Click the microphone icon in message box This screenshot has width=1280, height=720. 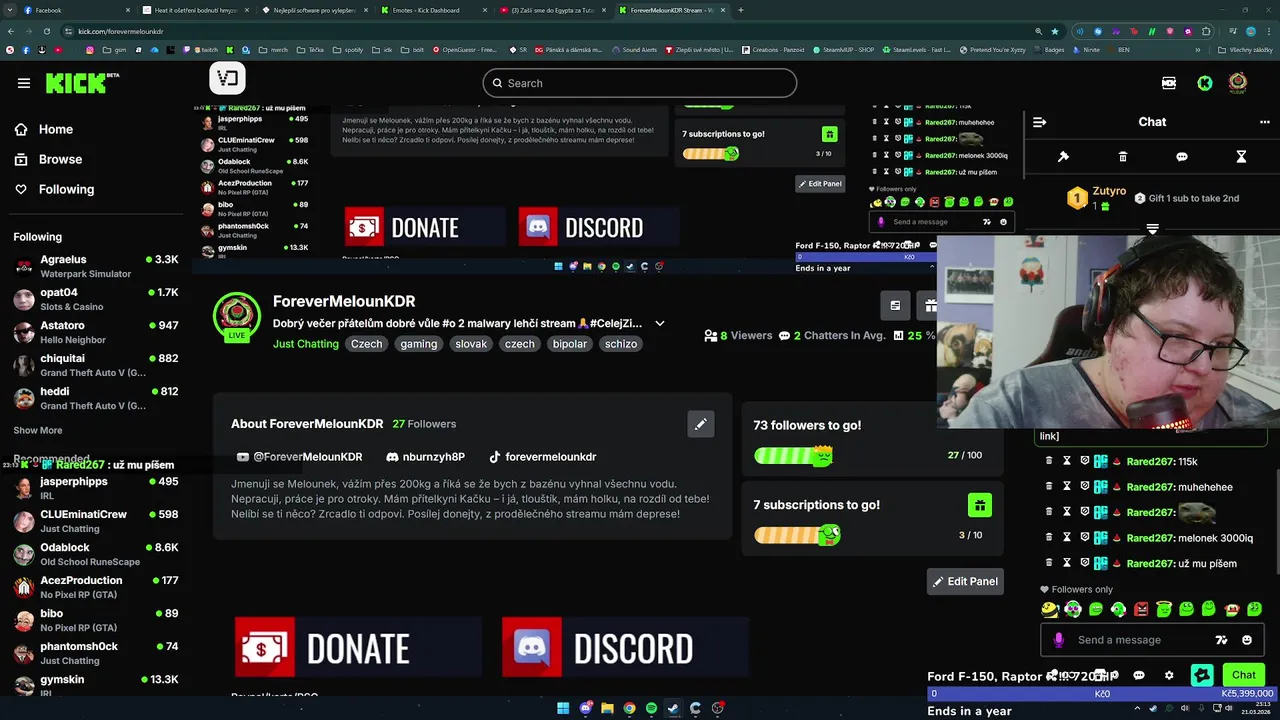coord(1059,640)
